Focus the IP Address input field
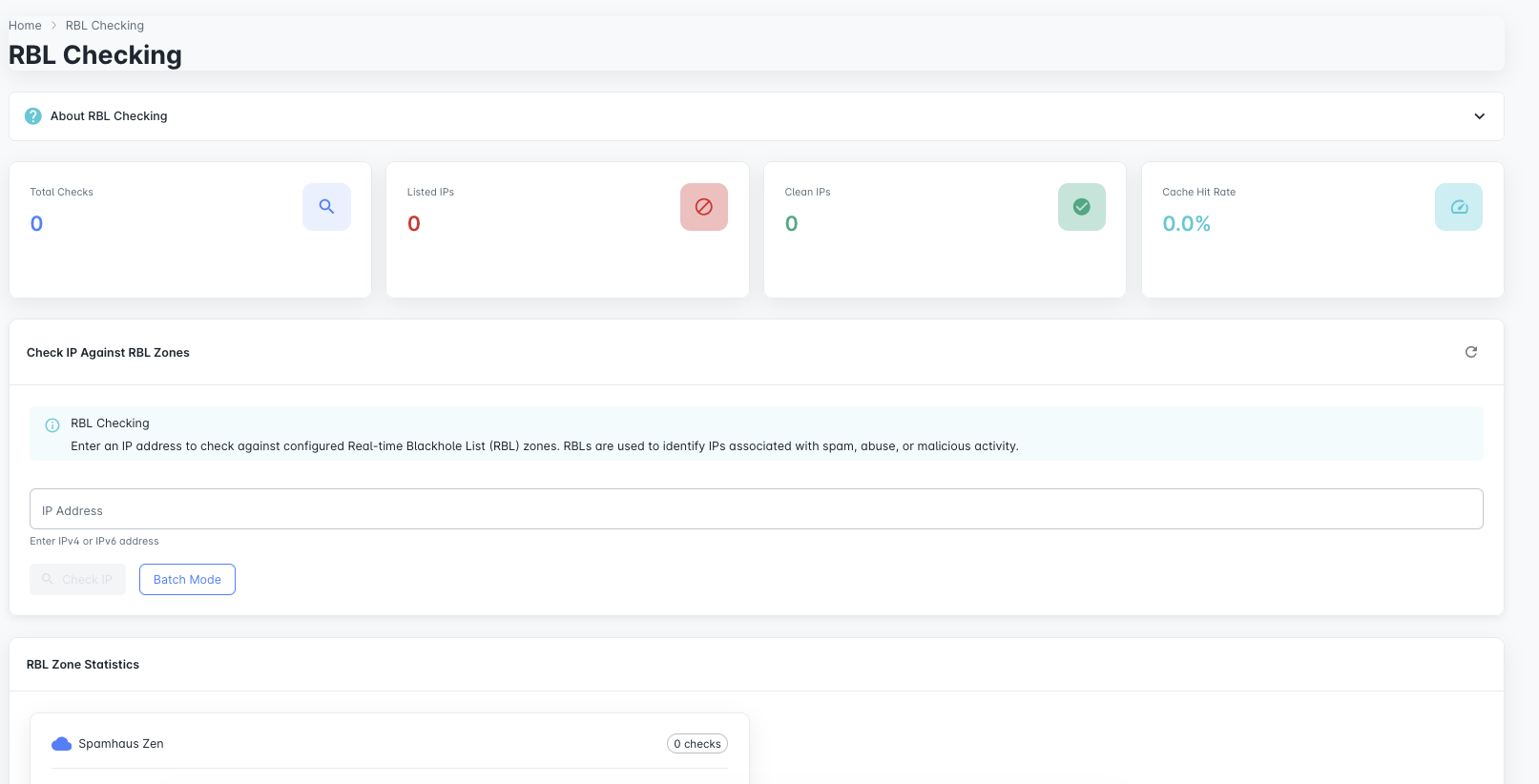 [x=756, y=509]
